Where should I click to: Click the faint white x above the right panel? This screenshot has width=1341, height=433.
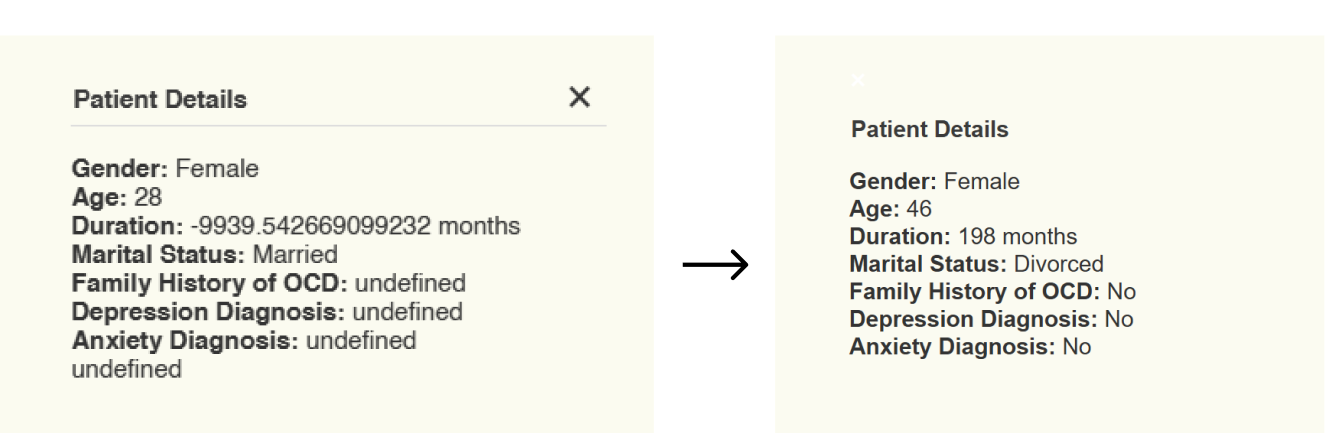(x=856, y=78)
